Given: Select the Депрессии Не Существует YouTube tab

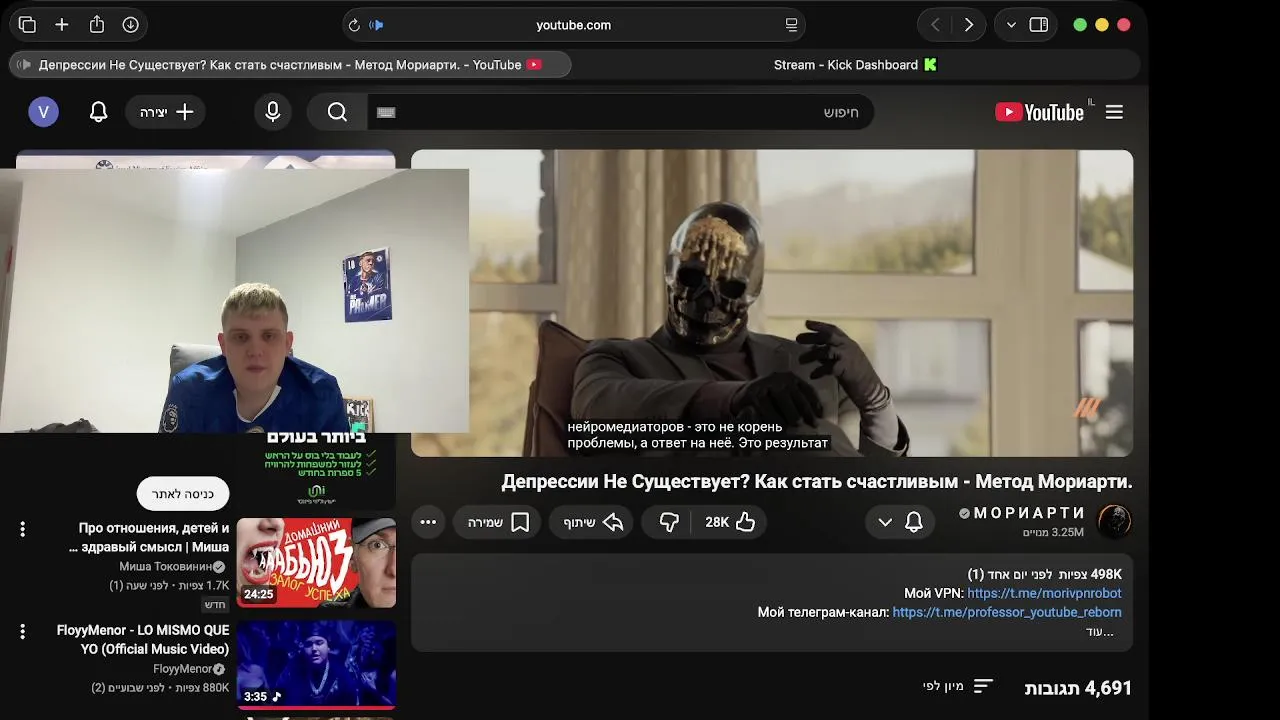Looking at the screenshot, I should (290, 65).
